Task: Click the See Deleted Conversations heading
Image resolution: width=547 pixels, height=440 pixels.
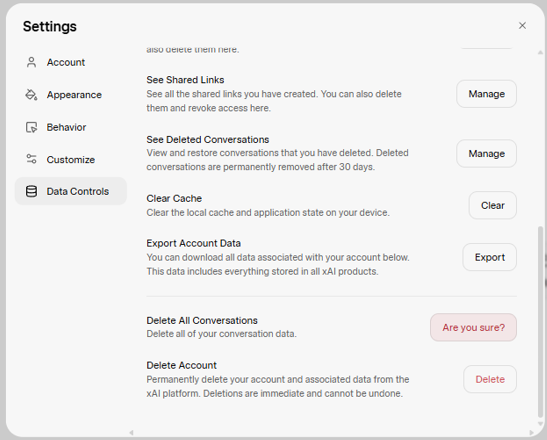Action: 208,140
